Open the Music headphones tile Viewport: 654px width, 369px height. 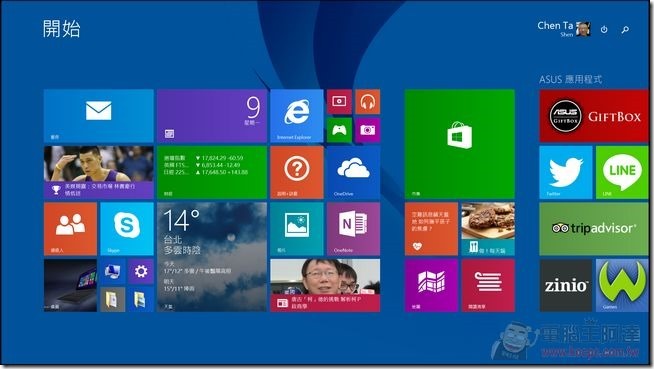pyautogui.click(x=367, y=101)
